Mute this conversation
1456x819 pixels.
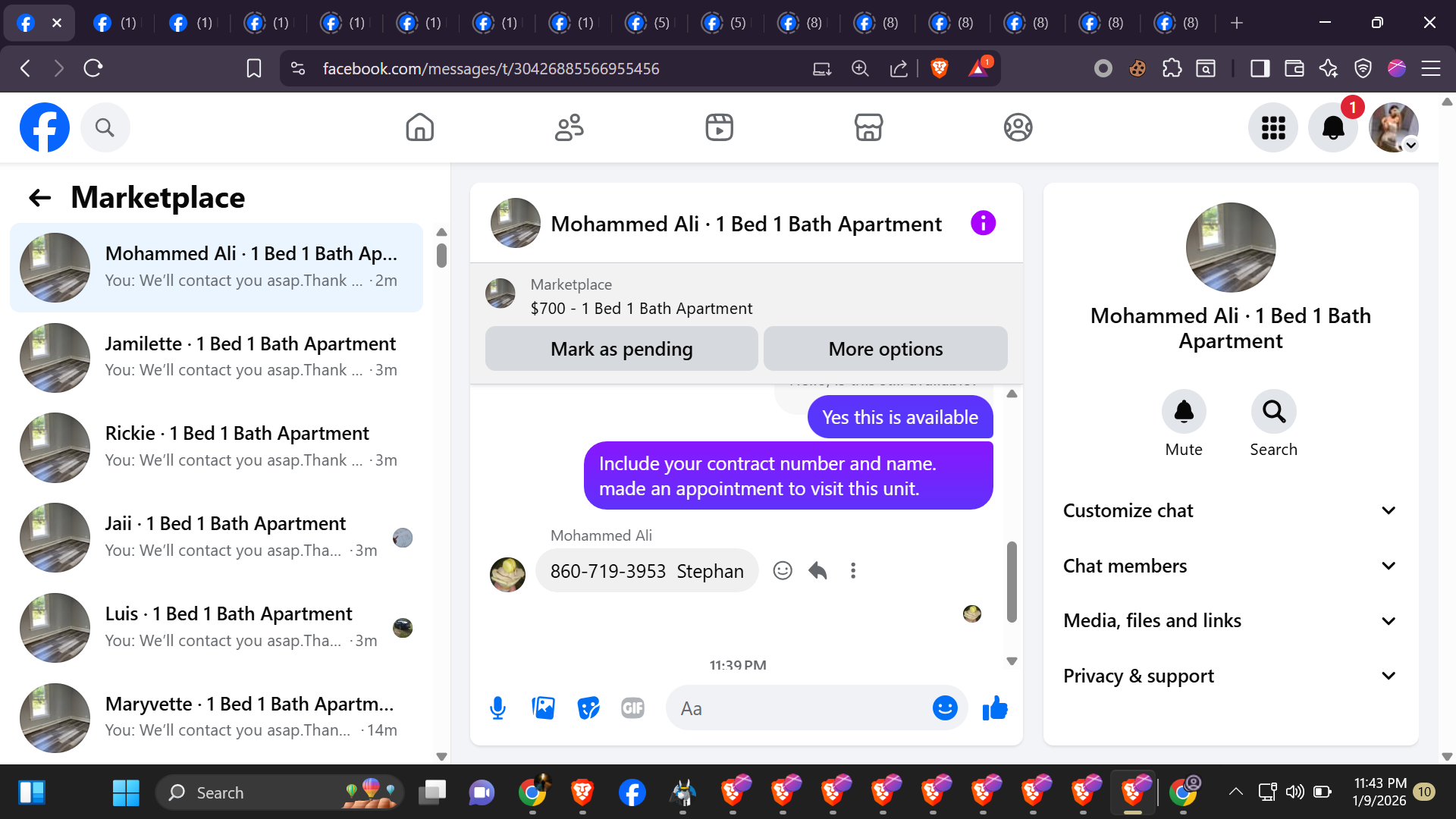pos(1184,412)
